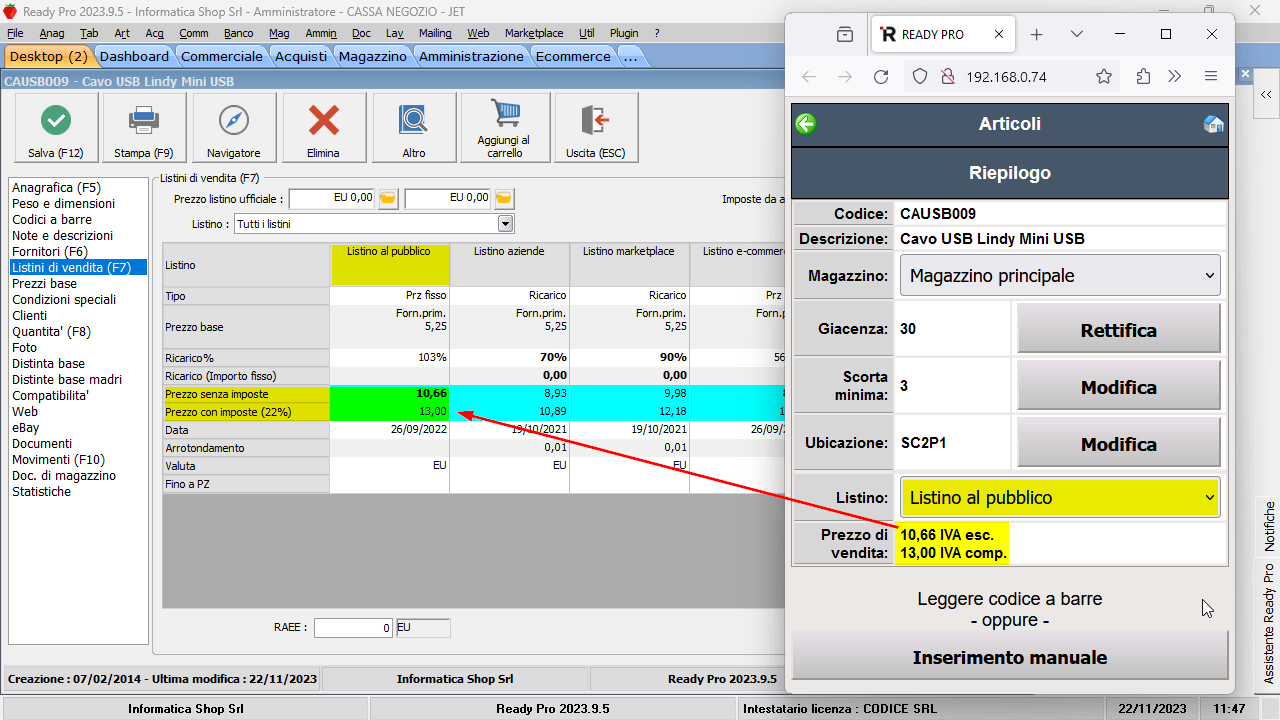This screenshot has width=1280, height=720.
Task: Click the Rettifica button for Giacenza
Action: [x=1119, y=329]
